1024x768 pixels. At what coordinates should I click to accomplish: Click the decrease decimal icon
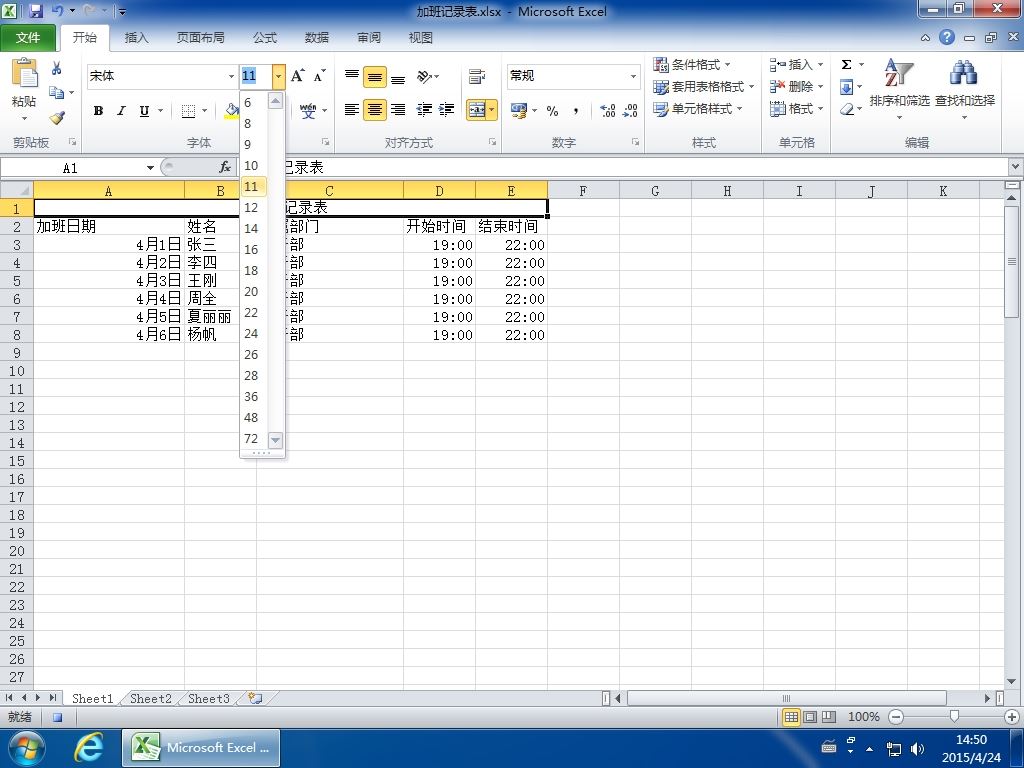click(x=630, y=110)
